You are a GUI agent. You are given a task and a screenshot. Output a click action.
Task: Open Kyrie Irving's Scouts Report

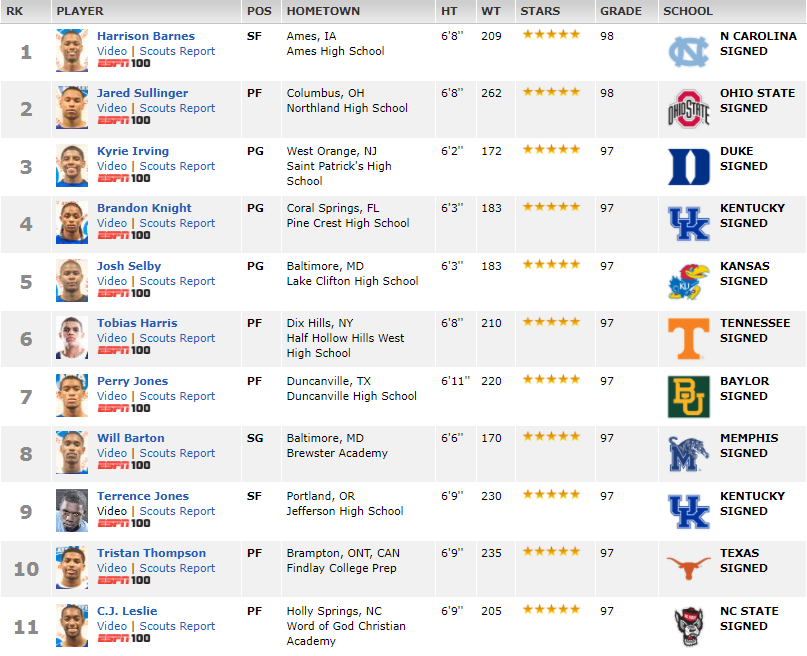coord(177,166)
